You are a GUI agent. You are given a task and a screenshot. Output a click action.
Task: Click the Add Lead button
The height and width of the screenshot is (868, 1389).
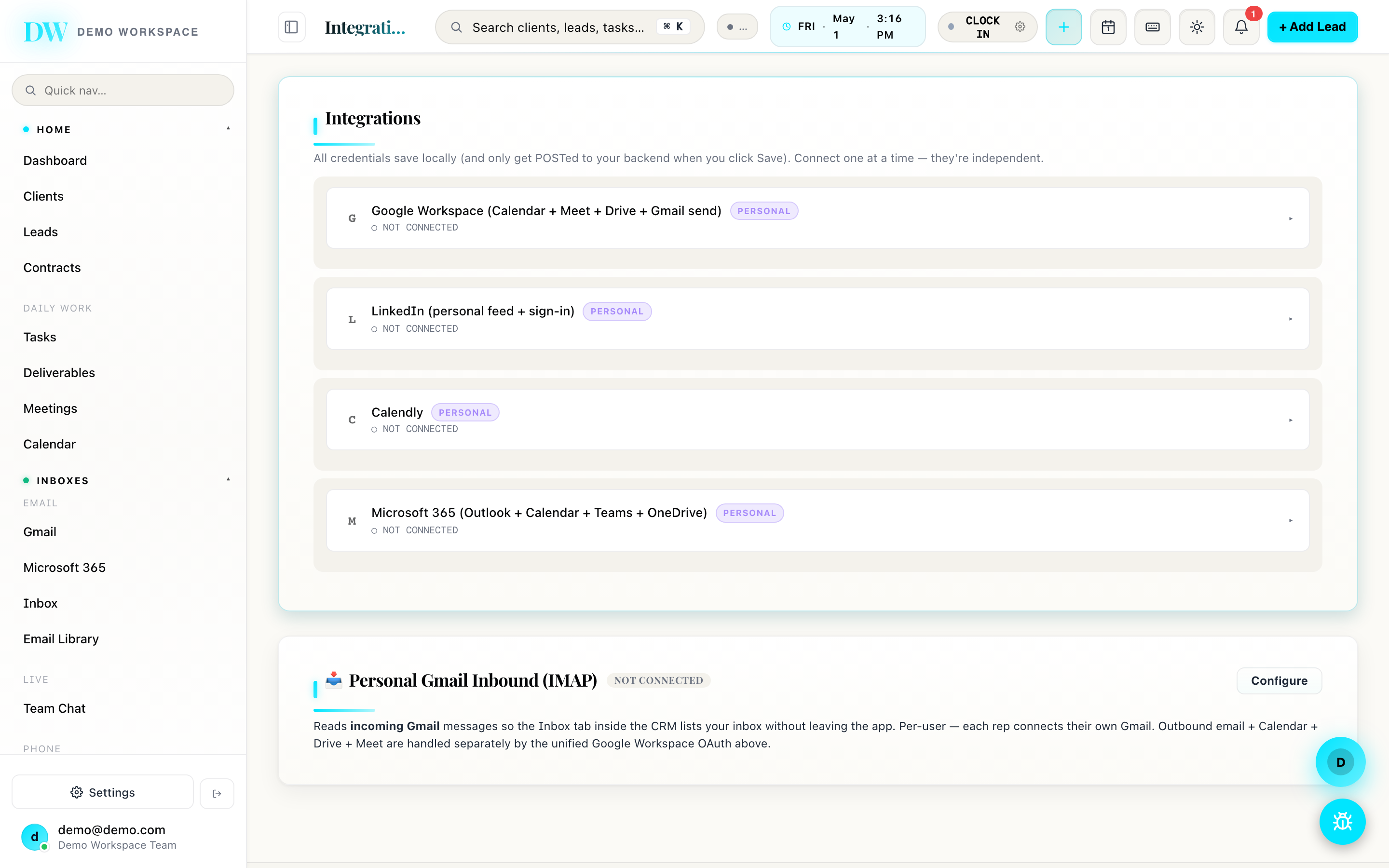point(1312,27)
